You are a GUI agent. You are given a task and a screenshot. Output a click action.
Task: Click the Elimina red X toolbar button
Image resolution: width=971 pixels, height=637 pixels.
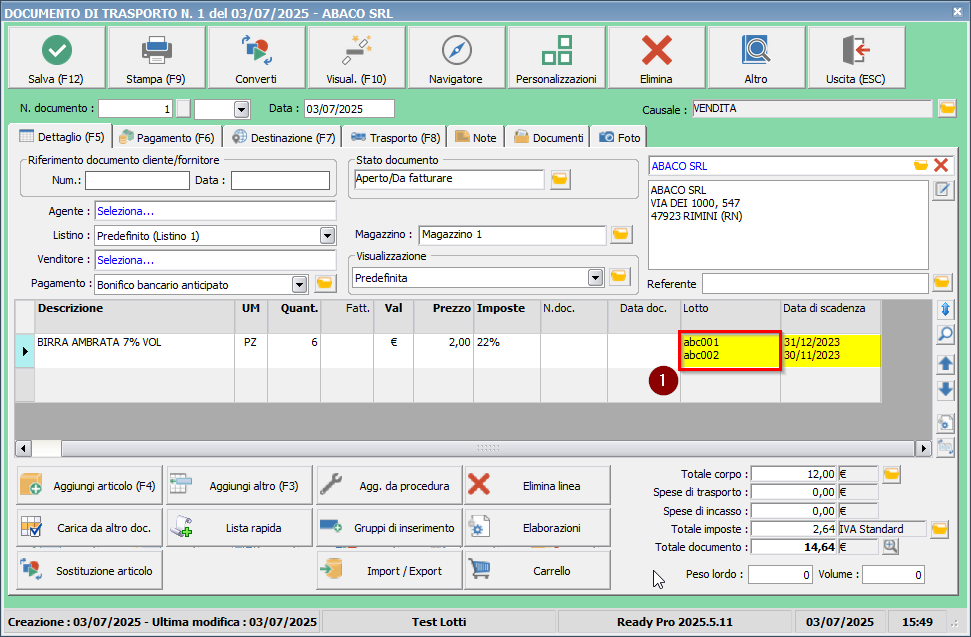656,58
